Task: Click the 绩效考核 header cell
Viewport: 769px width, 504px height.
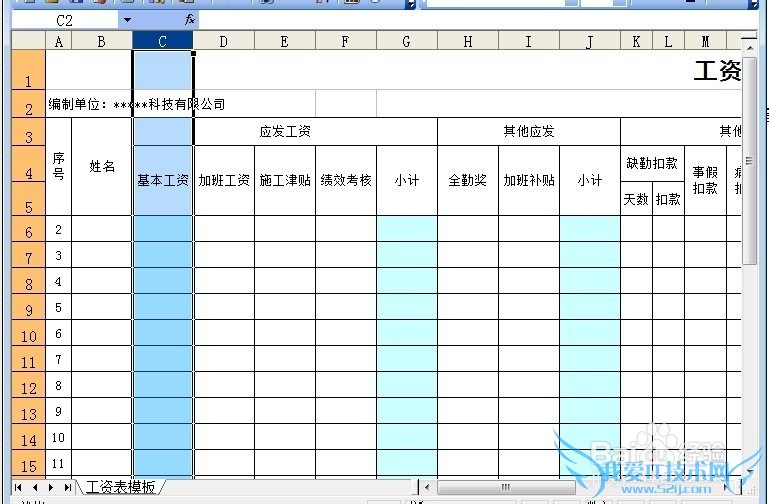Action: click(346, 180)
